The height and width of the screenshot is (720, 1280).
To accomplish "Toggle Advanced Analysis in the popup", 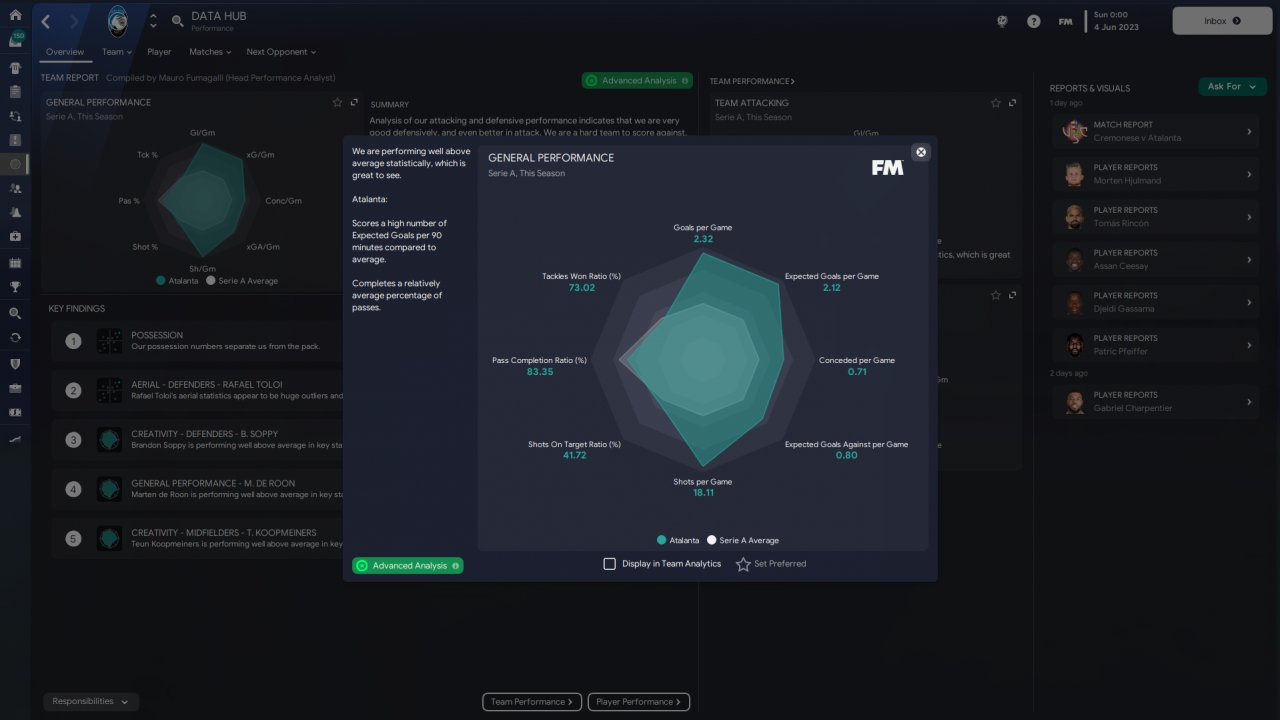I will (408, 566).
